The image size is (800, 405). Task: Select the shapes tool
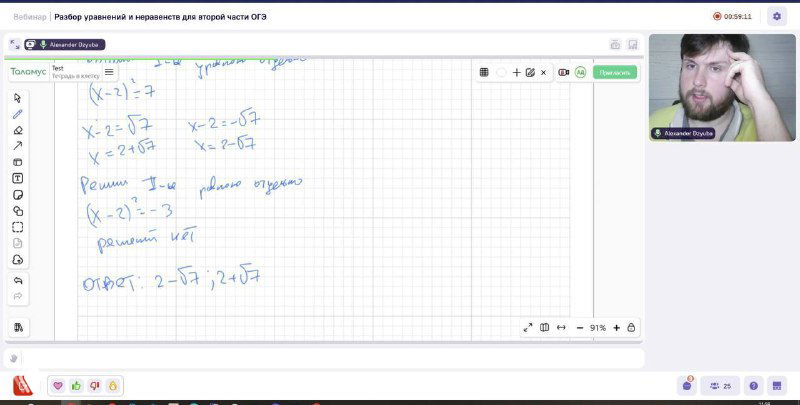tap(18, 211)
